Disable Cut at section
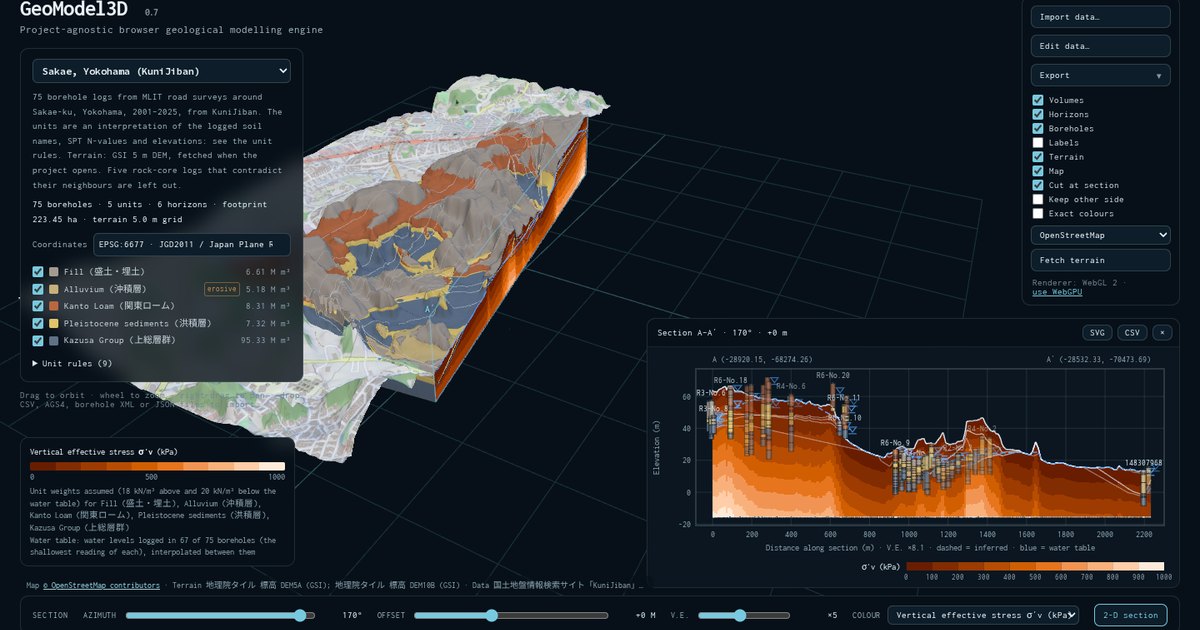The width and height of the screenshot is (1200, 630). coord(1038,185)
